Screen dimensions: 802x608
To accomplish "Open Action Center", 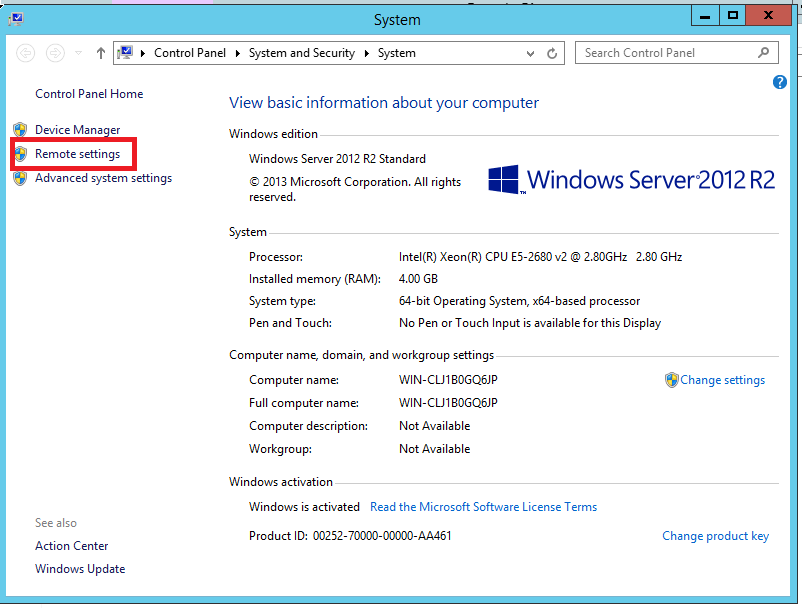I will [x=72, y=546].
